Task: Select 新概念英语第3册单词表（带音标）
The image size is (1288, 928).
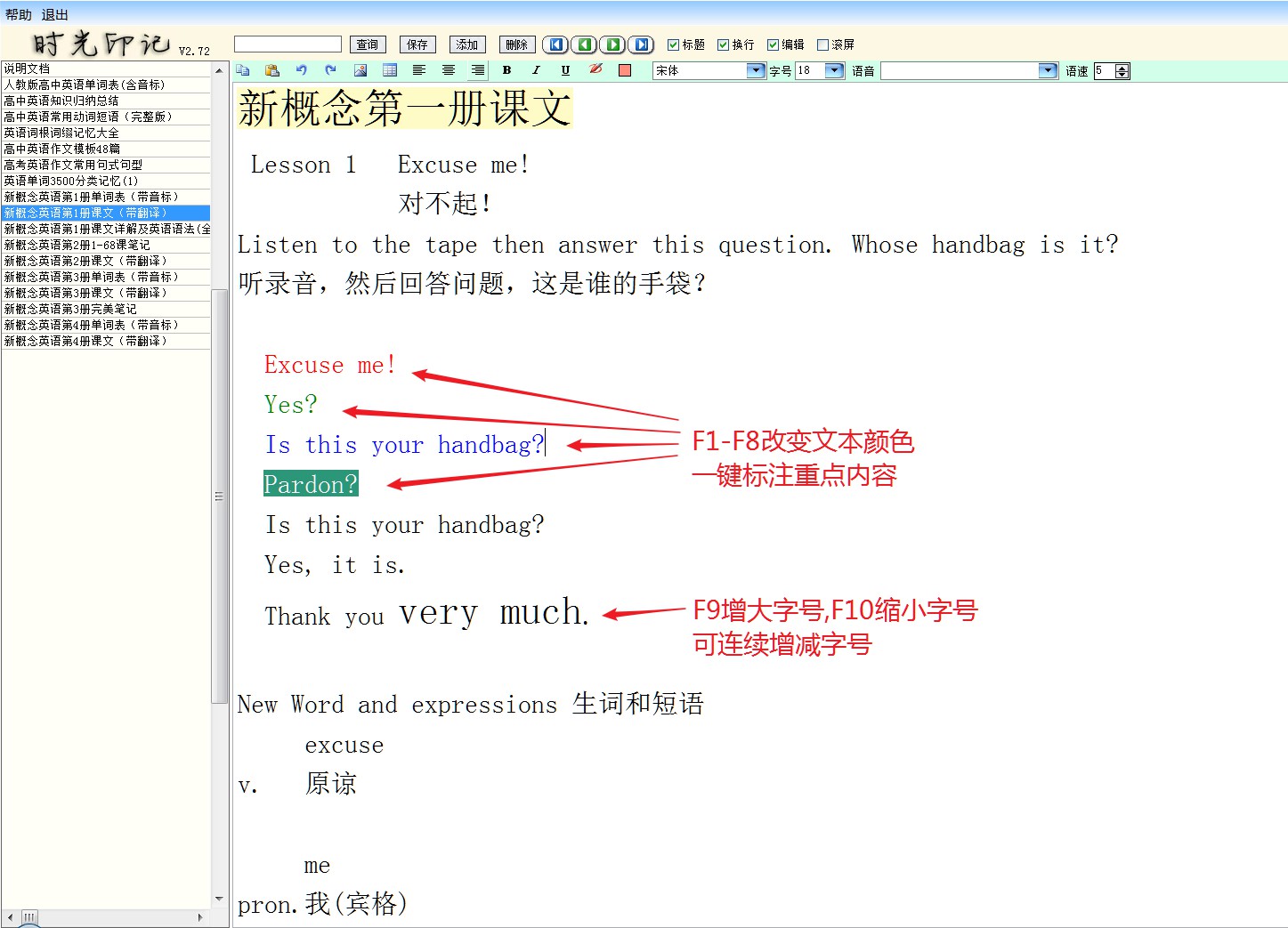Action: 106,277
